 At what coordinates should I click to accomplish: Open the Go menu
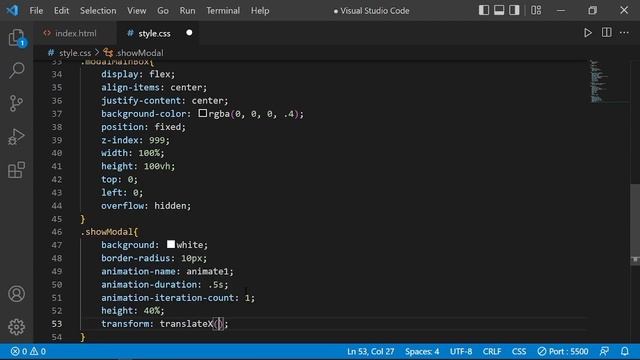(x=162, y=11)
